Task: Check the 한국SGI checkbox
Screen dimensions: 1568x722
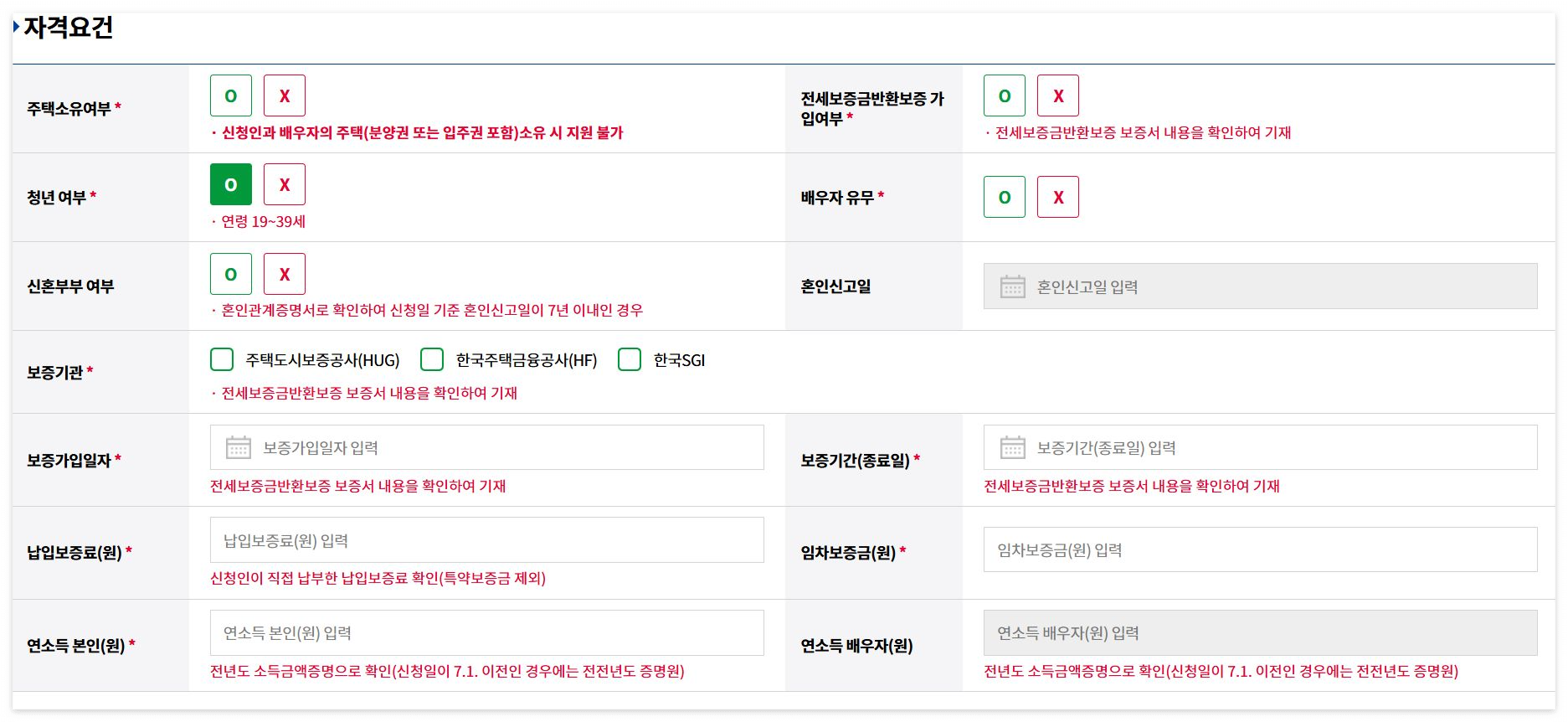Action: point(629,360)
